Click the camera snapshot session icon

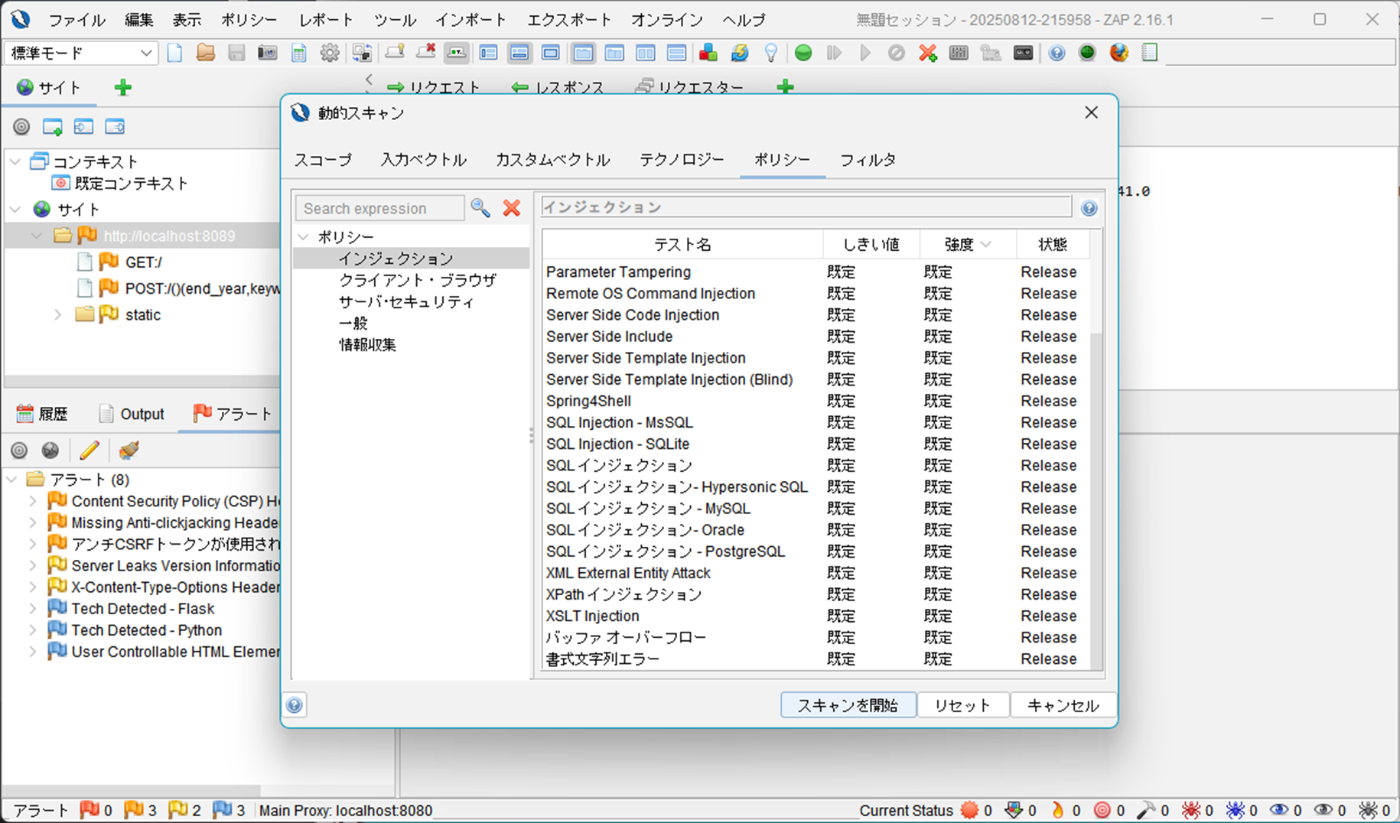tap(267, 53)
